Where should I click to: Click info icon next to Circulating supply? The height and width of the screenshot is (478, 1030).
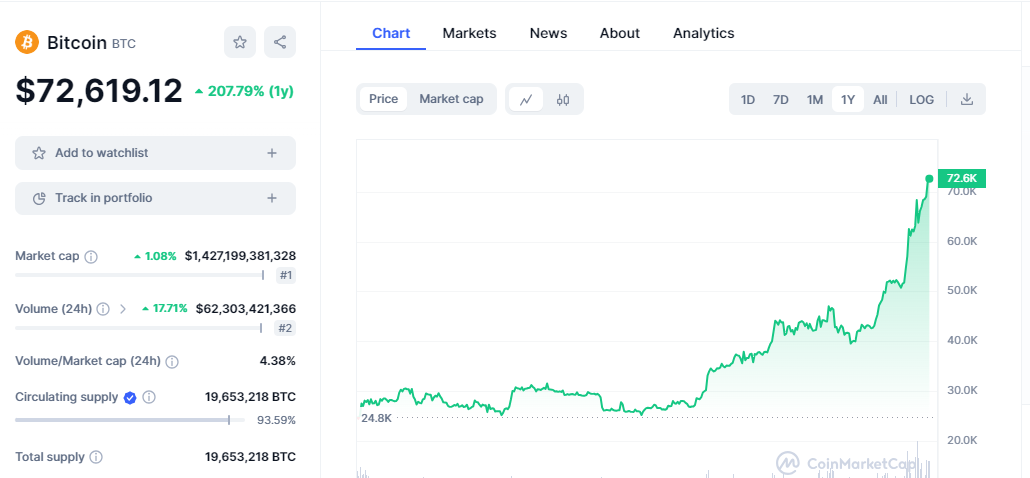[x=149, y=397]
